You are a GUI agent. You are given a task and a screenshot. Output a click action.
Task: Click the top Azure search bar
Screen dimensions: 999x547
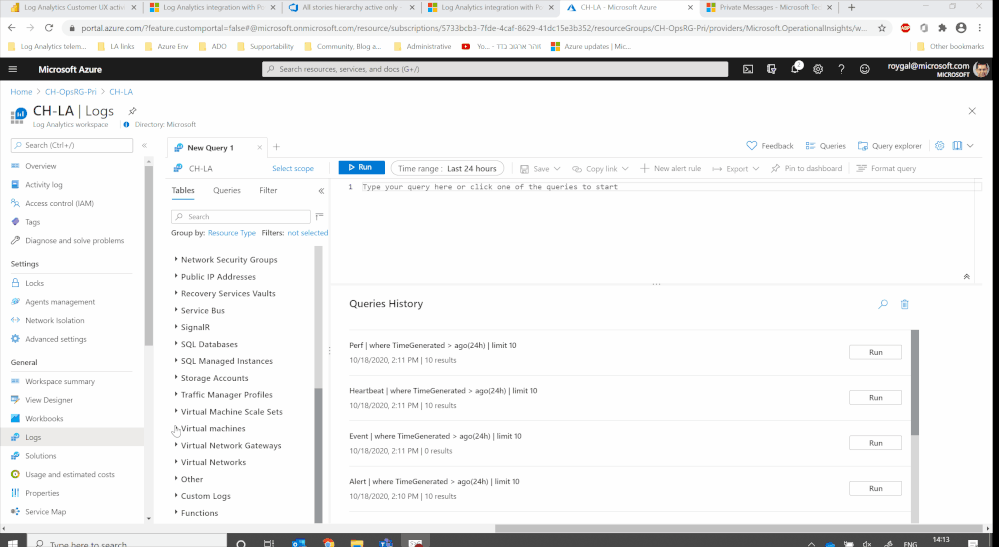point(495,69)
